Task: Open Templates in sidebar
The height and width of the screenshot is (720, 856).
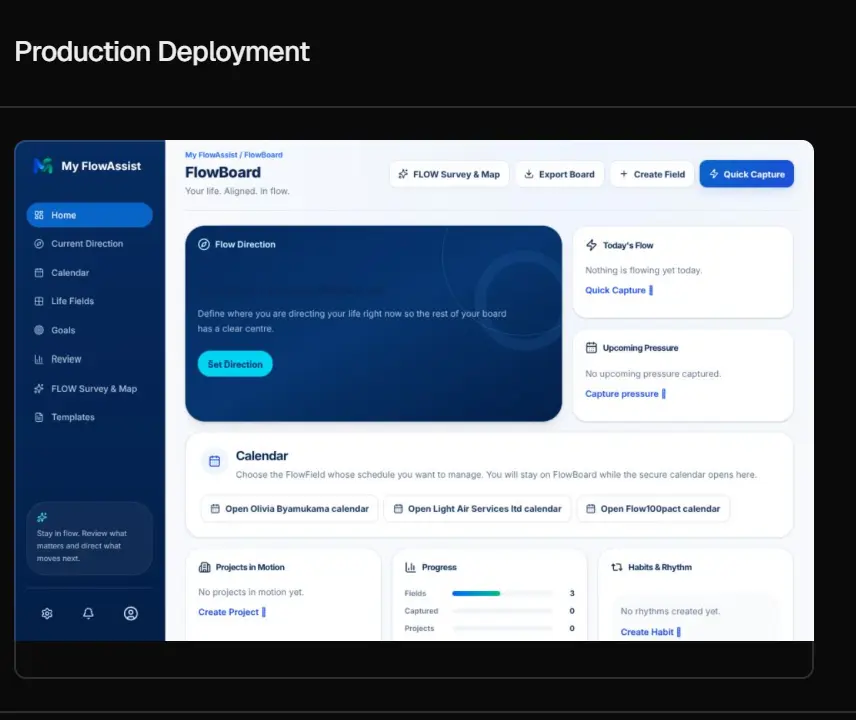Action: point(90,417)
